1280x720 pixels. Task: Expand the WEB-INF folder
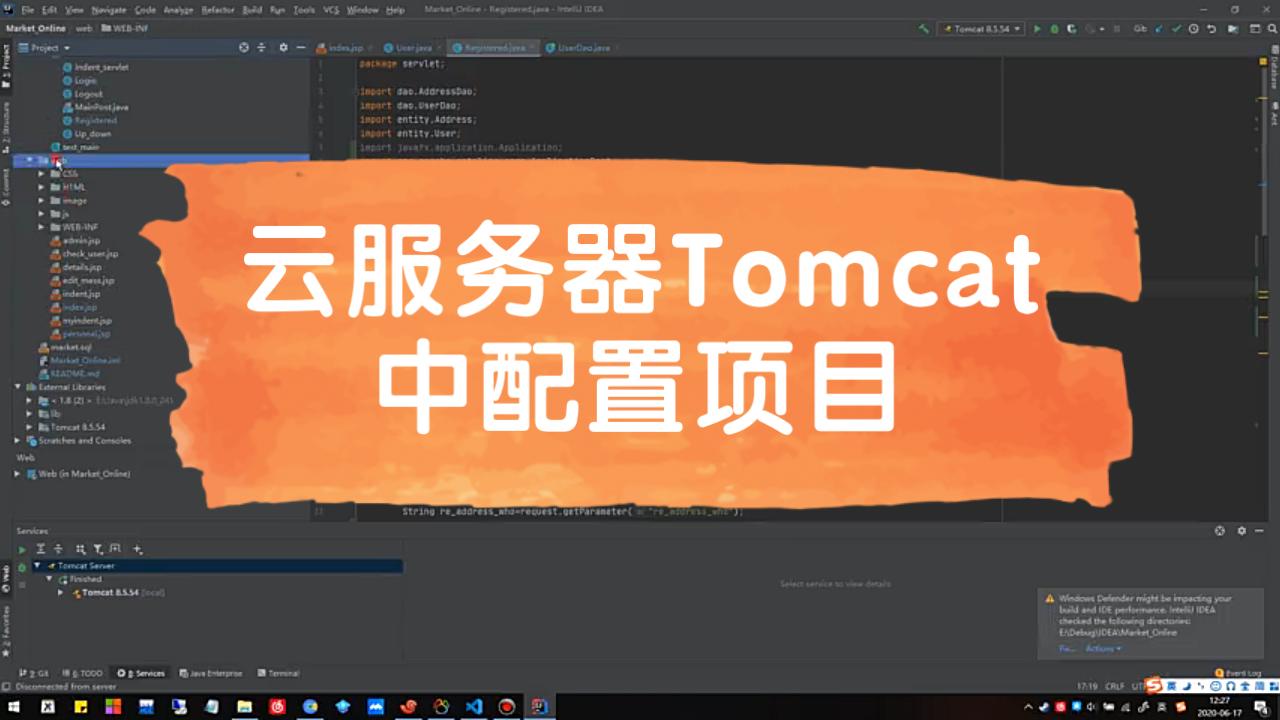(42, 227)
